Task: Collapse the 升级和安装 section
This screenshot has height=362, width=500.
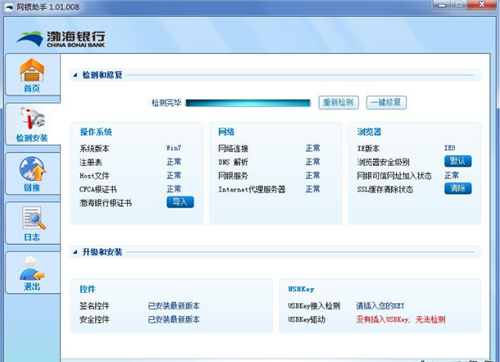Action: pyautogui.click(x=75, y=252)
